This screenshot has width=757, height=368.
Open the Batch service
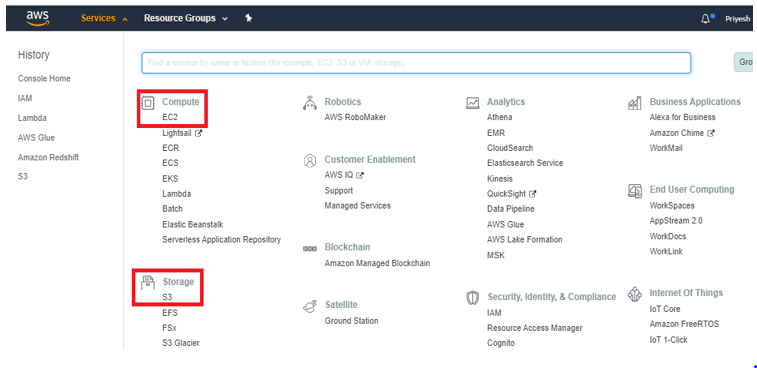click(x=172, y=209)
